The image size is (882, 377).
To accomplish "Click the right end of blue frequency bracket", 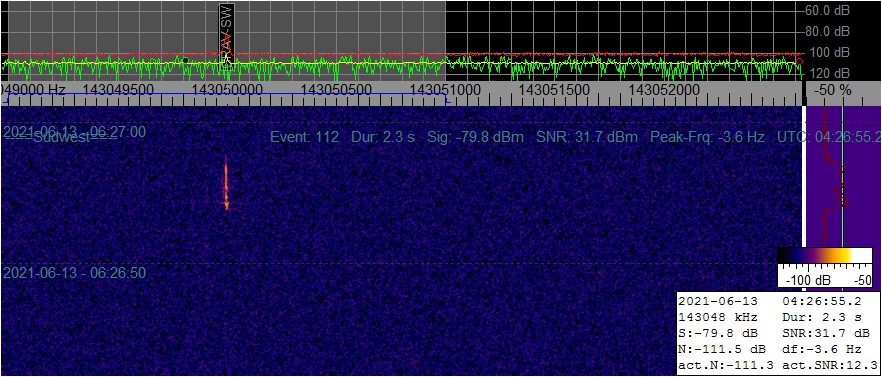I will [447, 98].
